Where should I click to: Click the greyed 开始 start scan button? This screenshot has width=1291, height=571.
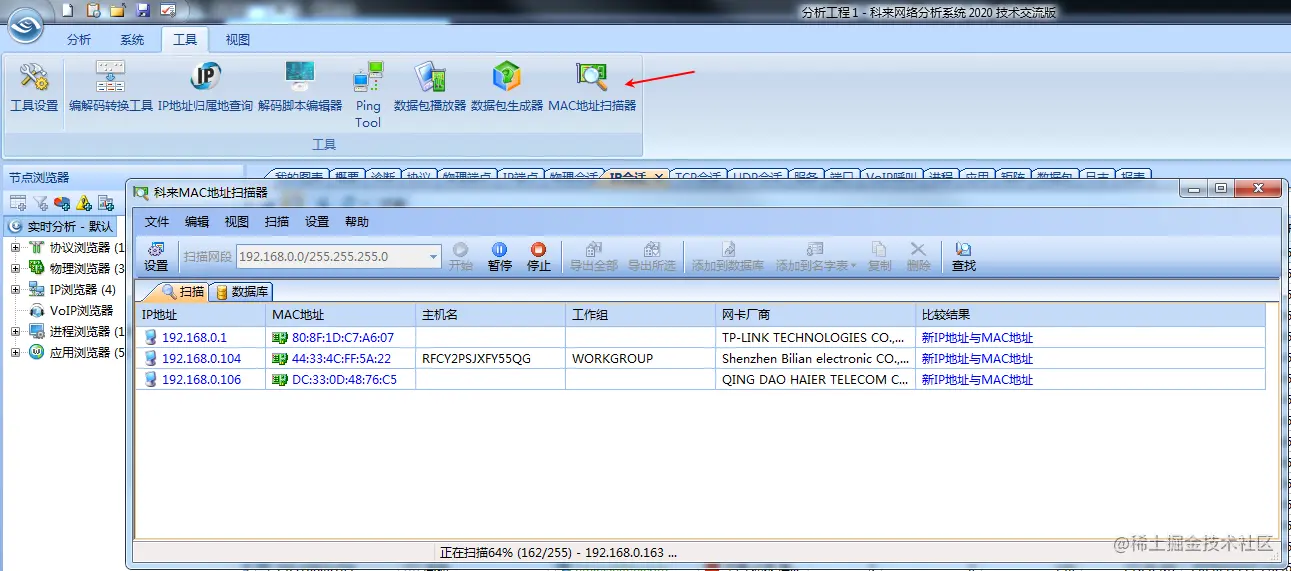[461, 257]
